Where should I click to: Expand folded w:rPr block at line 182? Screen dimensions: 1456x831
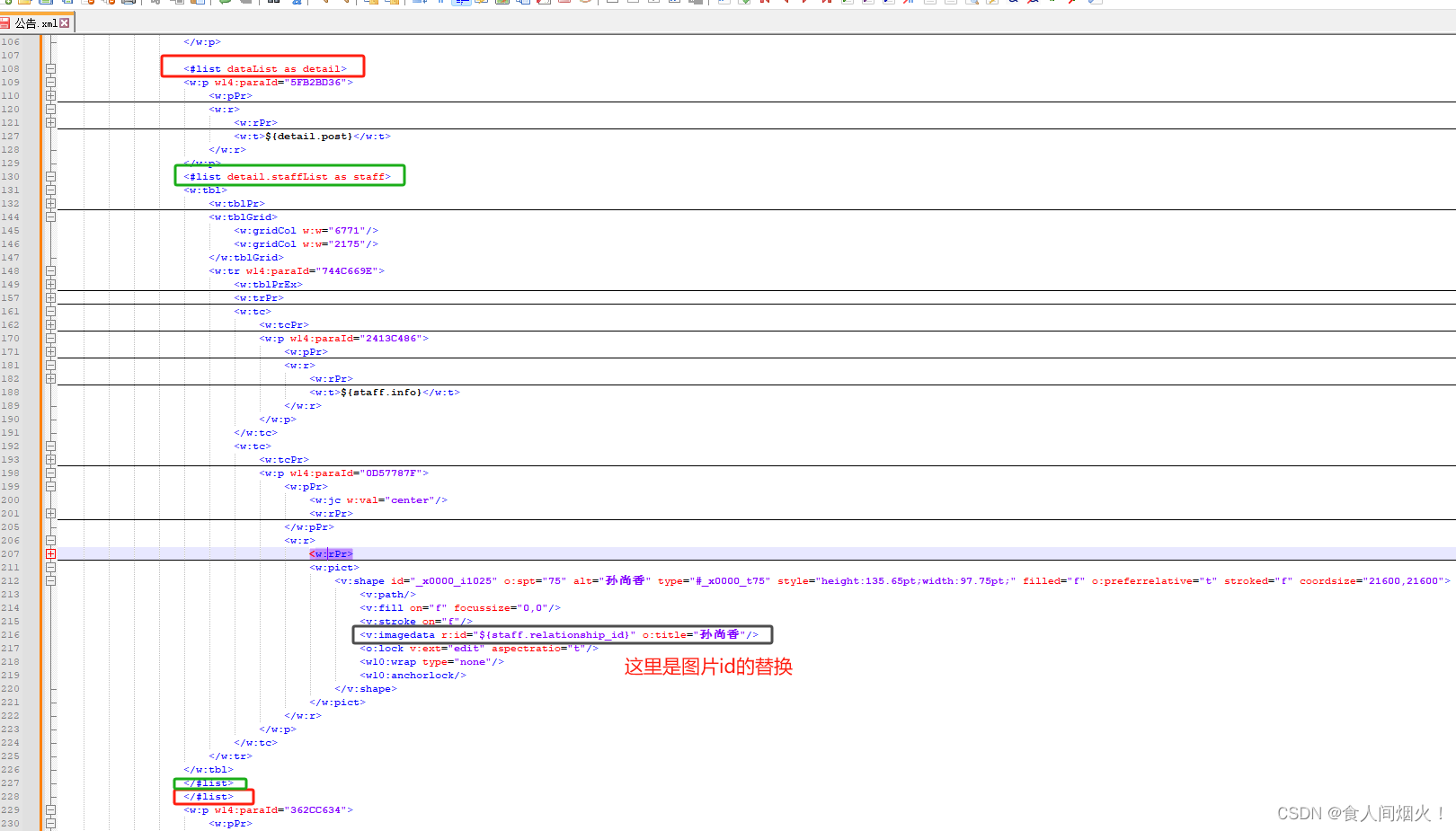(50, 379)
